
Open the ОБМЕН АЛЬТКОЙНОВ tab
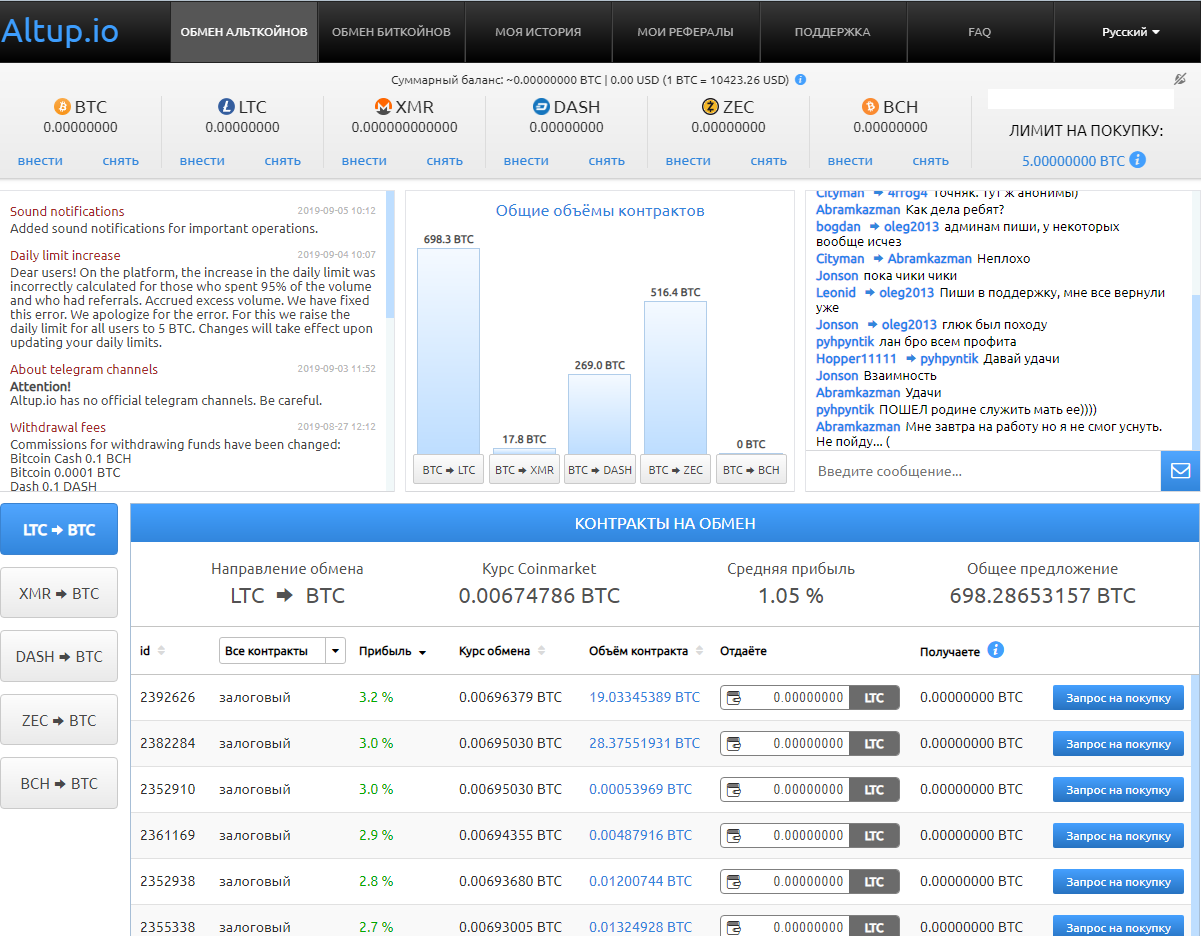click(244, 32)
